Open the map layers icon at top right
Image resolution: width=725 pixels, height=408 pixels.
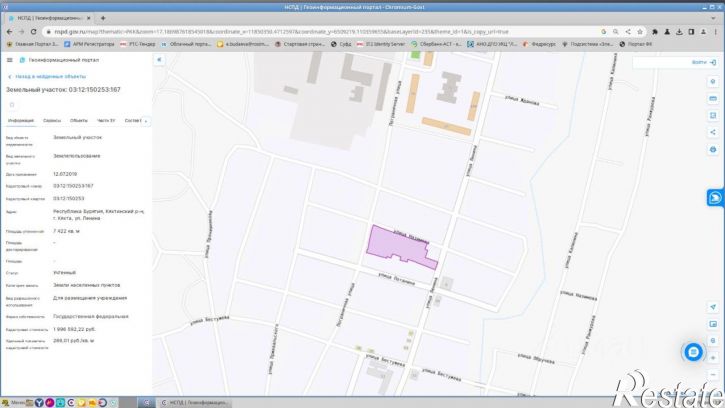click(x=713, y=81)
